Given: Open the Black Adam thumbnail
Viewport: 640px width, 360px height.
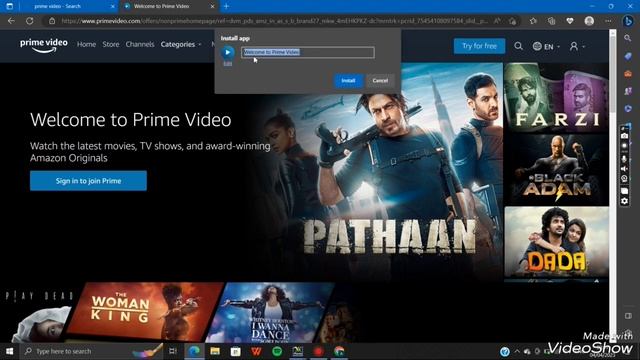Looking at the screenshot, I should (x=556, y=170).
